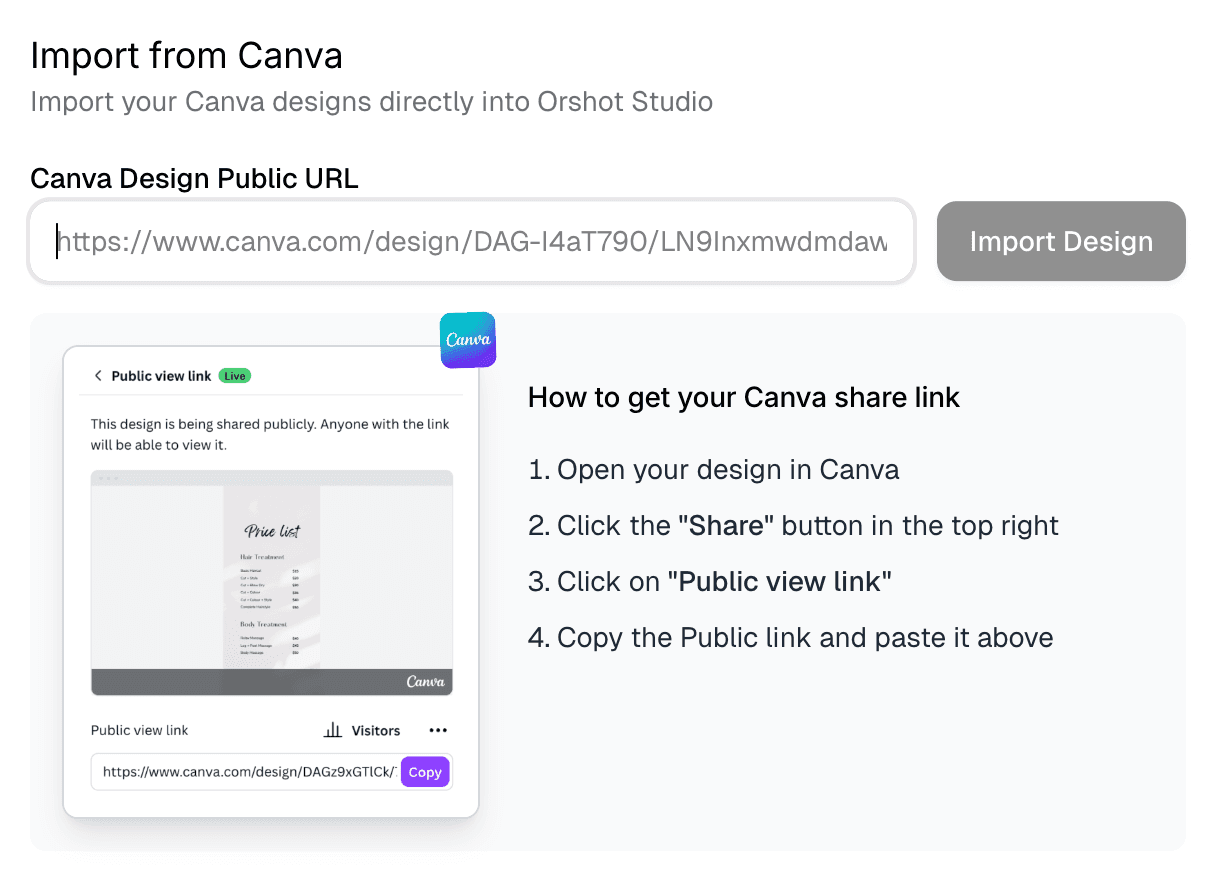Click the green Live badge
The image size is (1218, 874).
point(233,376)
